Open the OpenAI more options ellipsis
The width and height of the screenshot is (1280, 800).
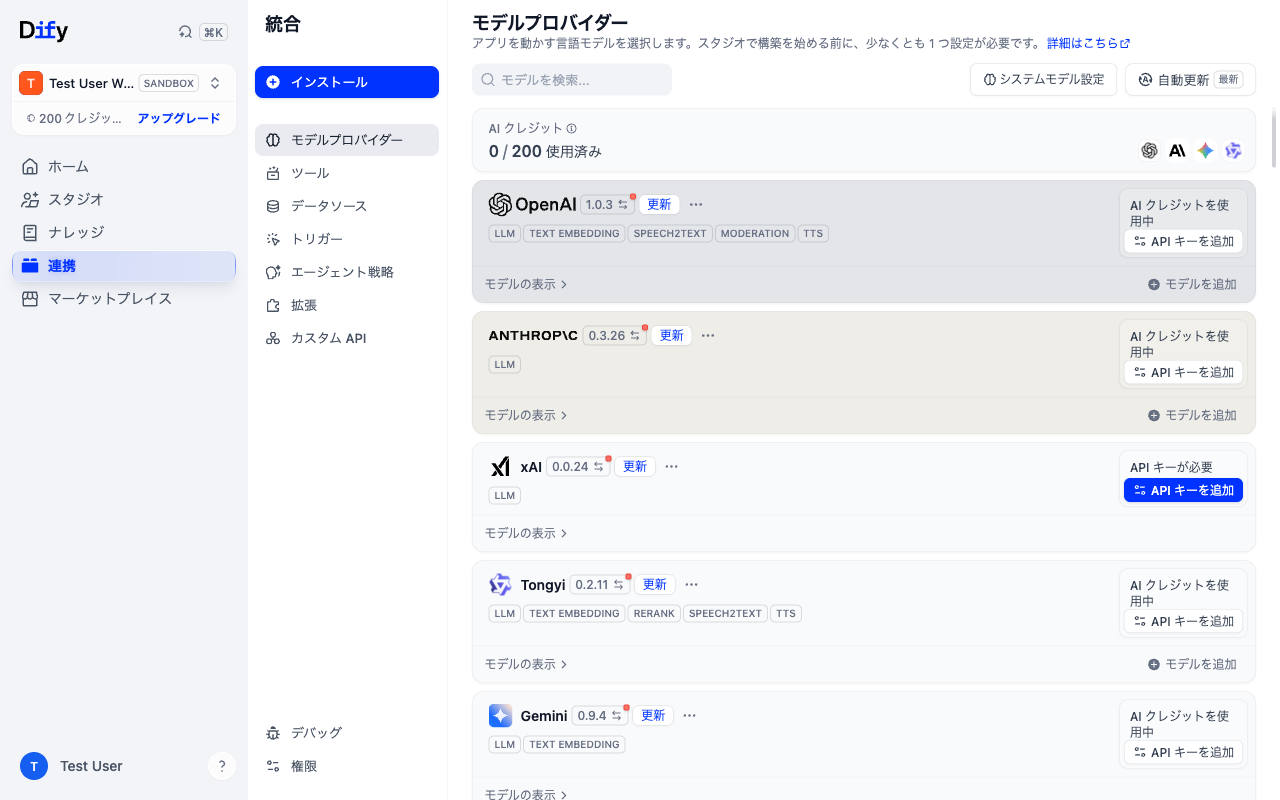(696, 204)
